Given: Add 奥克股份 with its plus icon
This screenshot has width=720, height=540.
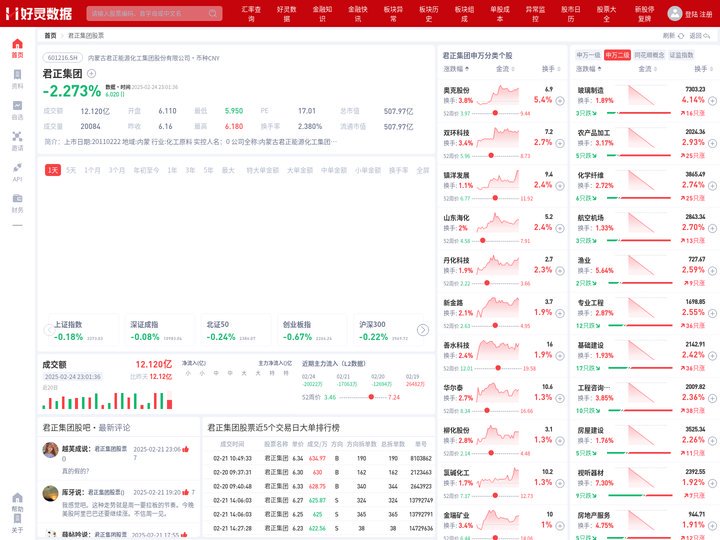Looking at the screenshot, I should pyautogui.click(x=560, y=101).
